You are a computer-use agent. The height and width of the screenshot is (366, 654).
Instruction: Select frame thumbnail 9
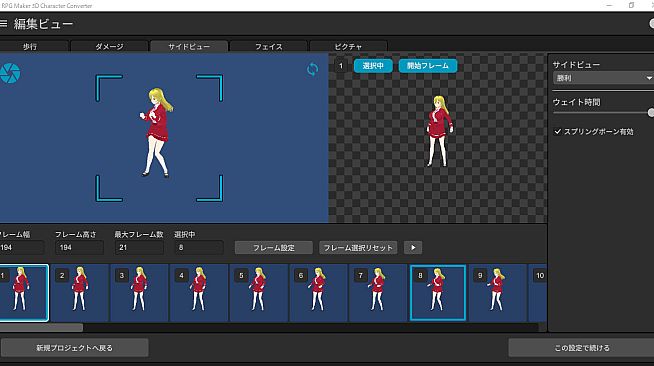497,293
